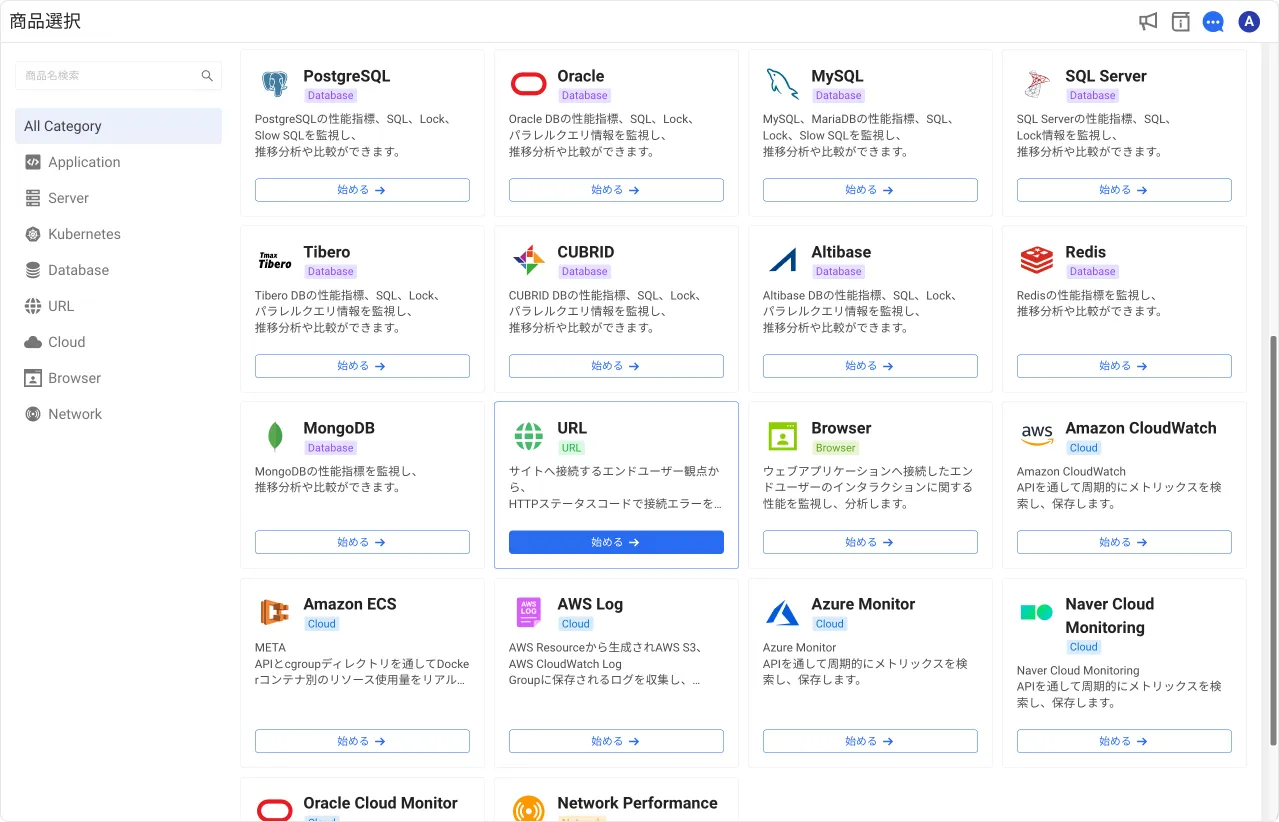This screenshot has width=1279, height=822.
Task: Click the Altibase logo
Action: (782, 260)
